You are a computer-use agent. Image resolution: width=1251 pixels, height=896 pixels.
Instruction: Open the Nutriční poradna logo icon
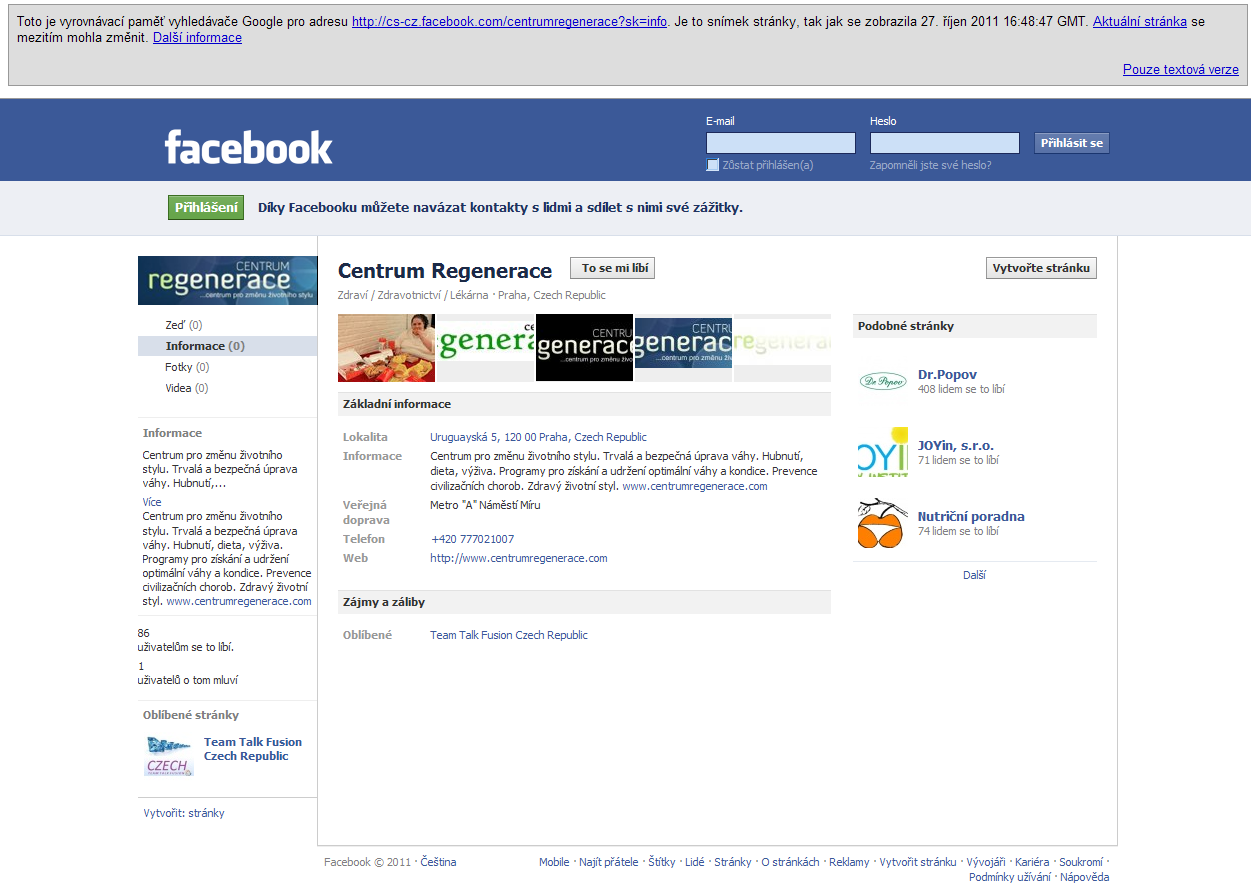[882, 523]
